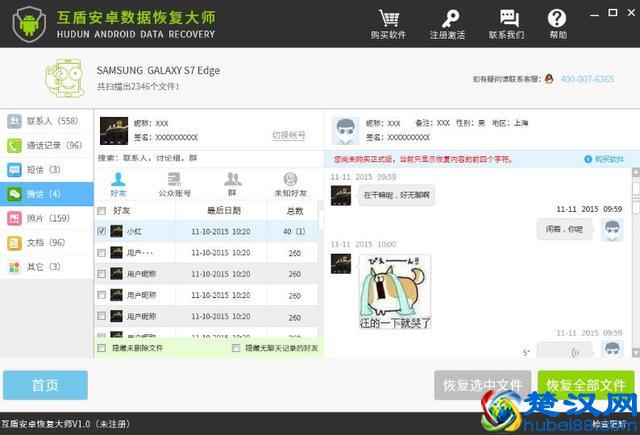Screen dimensions: 640x435
Task: Select the 小红 row date 11-10-2015 10:20
Action: pos(221,232)
